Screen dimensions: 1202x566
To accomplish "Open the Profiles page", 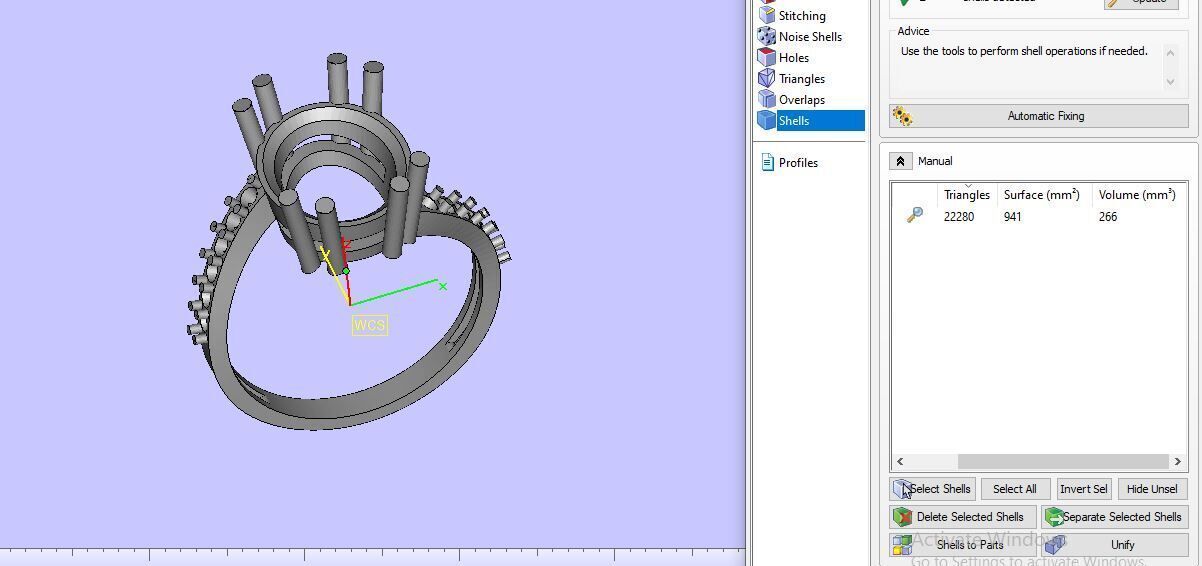I will pyautogui.click(x=798, y=163).
